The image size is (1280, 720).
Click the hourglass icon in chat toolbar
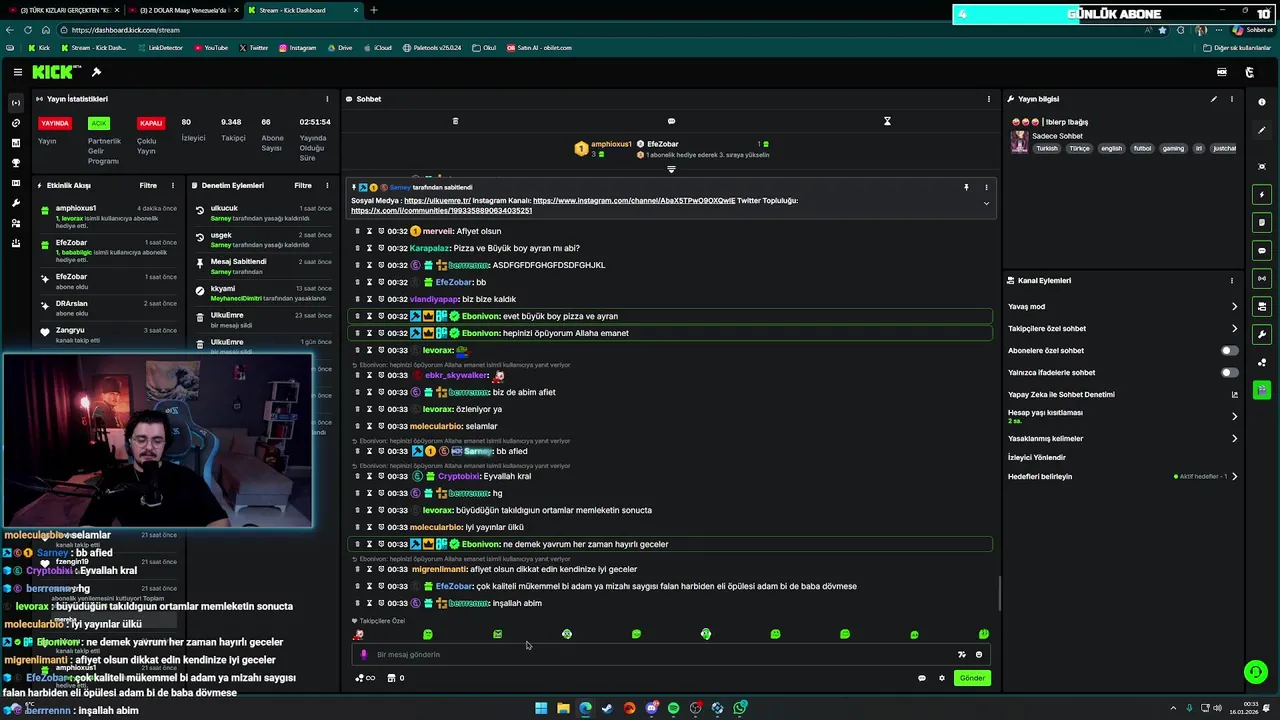point(887,121)
